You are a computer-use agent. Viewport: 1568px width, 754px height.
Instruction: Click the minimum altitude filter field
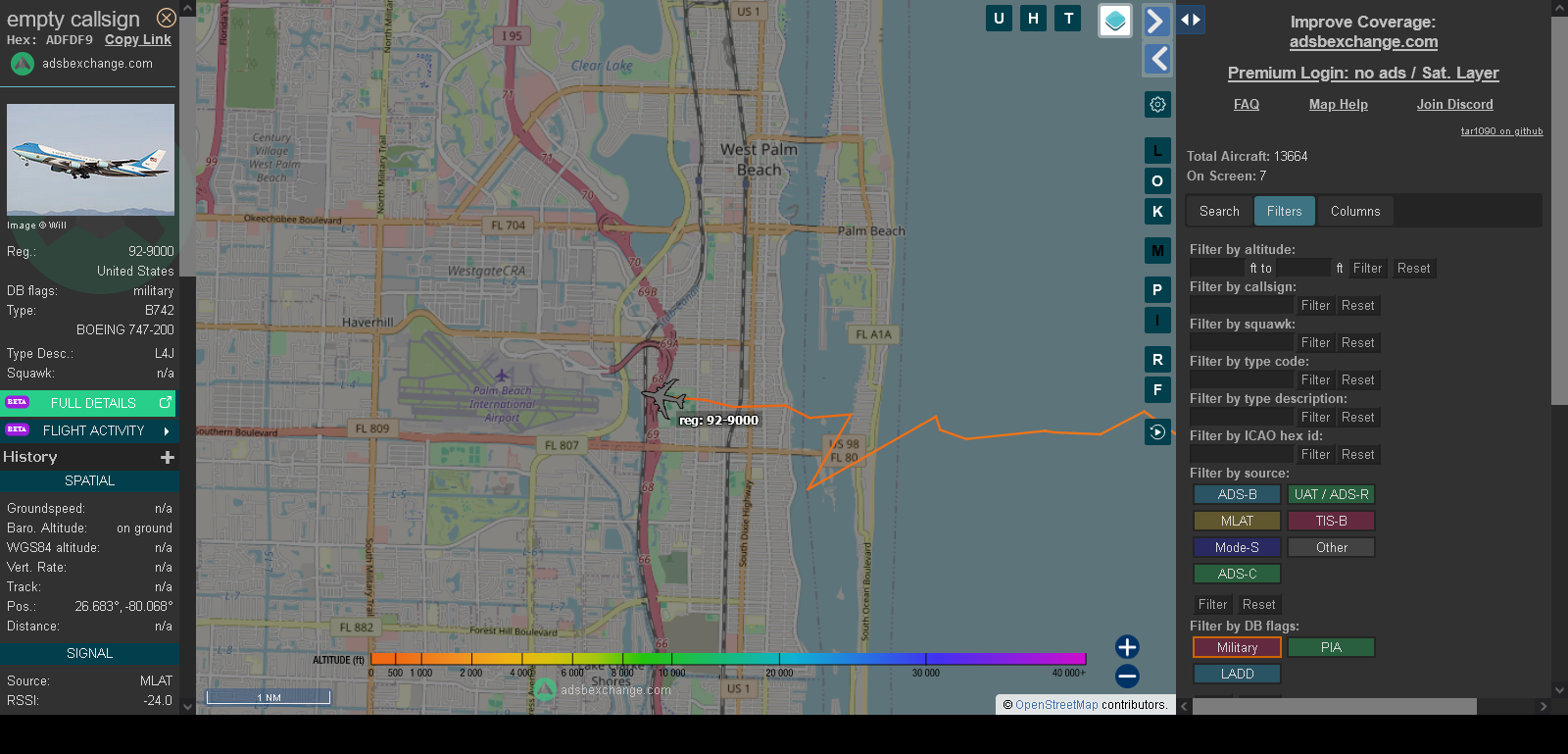pos(1217,268)
